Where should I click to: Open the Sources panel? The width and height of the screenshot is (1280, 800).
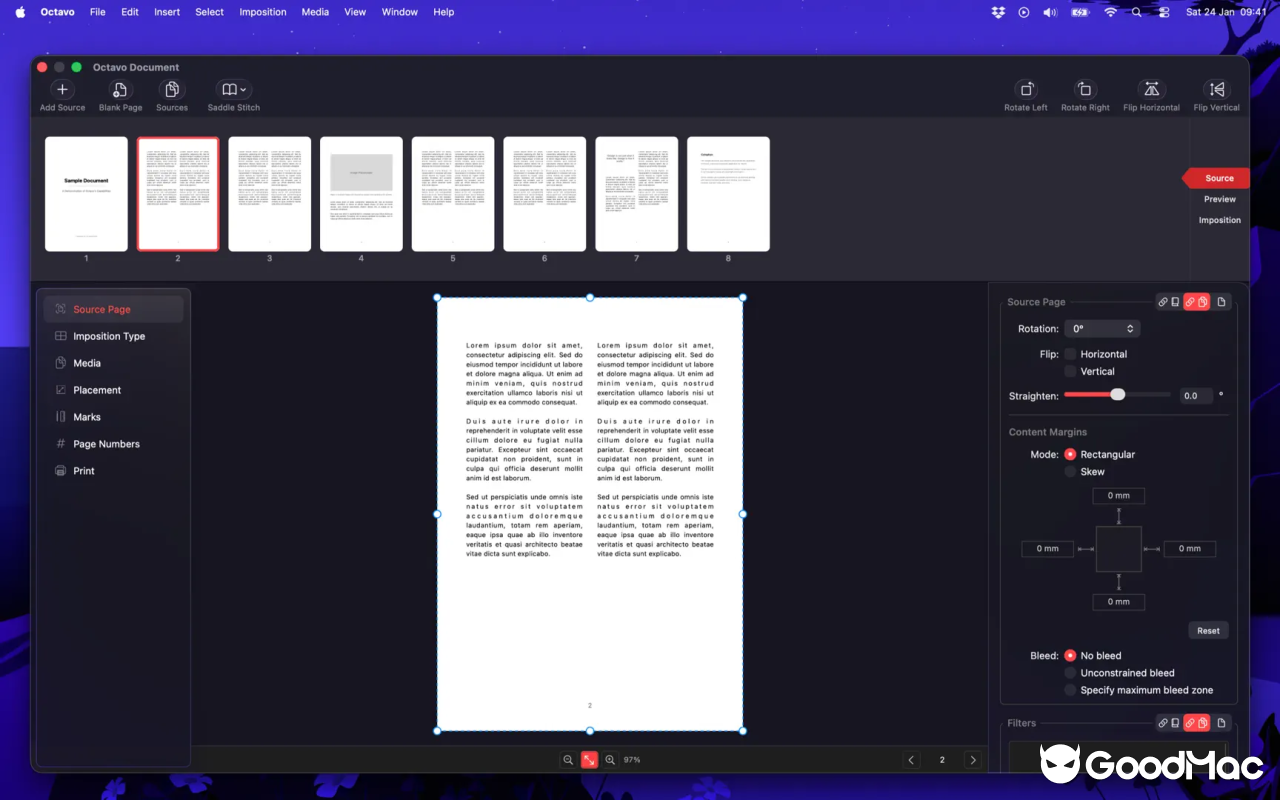coord(171,95)
